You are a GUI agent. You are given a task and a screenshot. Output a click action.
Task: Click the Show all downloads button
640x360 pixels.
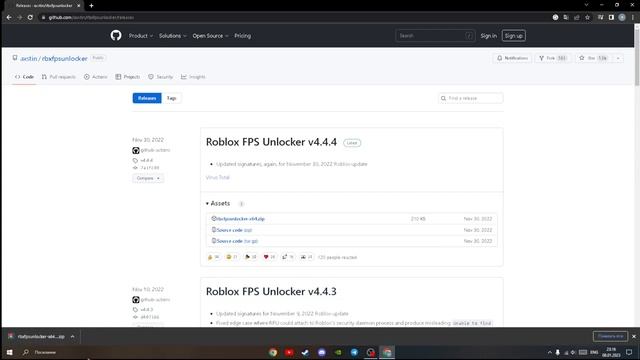[x=610, y=336]
